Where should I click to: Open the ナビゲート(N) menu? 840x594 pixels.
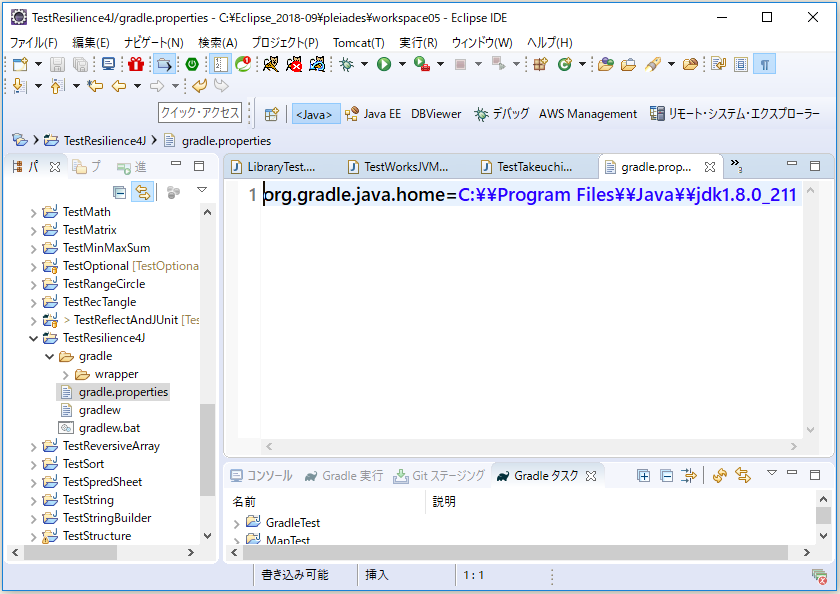coord(154,42)
